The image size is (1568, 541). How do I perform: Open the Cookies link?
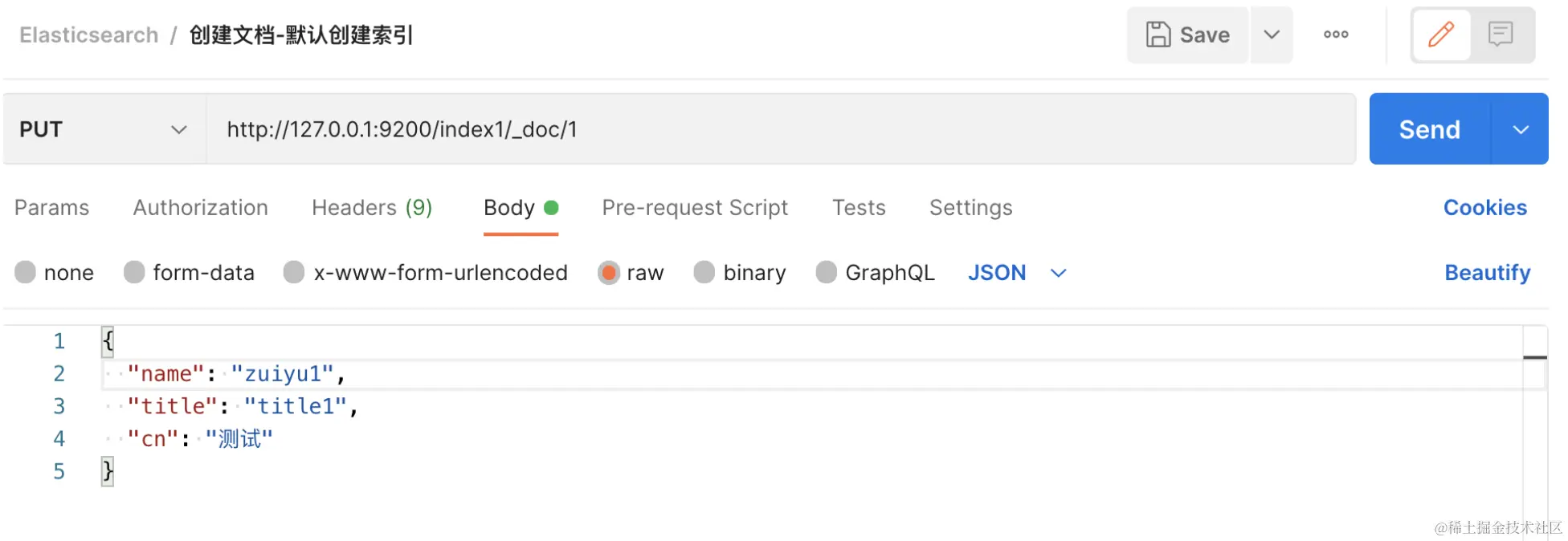click(x=1484, y=208)
